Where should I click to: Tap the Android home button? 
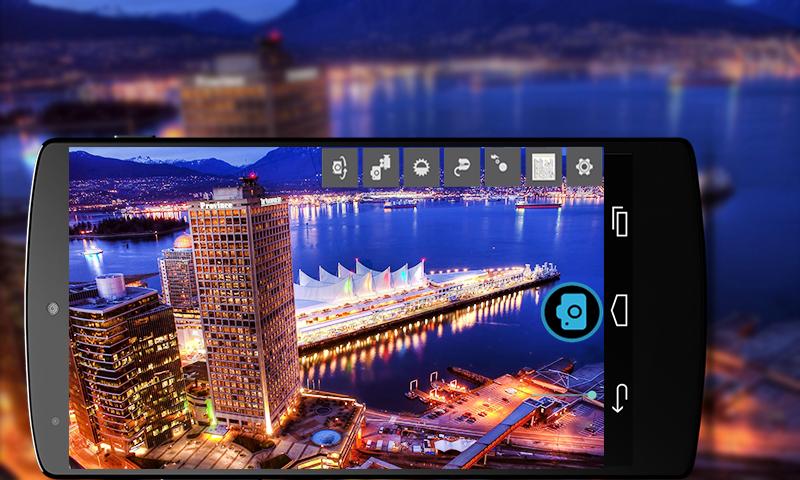click(619, 310)
